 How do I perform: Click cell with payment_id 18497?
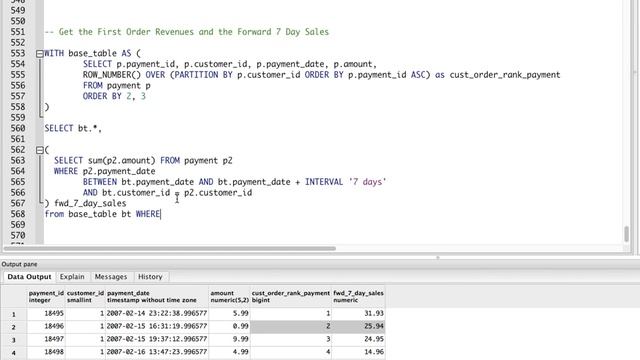click(x=46, y=339)
